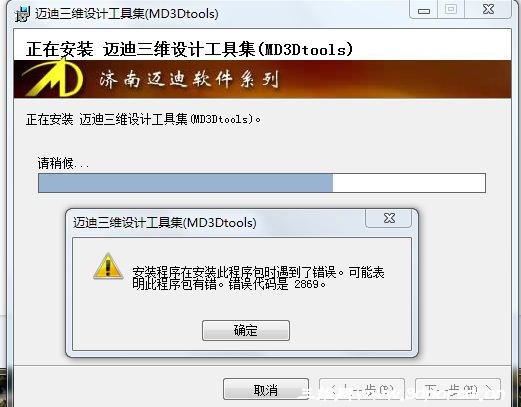The image size is (521, 407).
Task: Close the main installer window
Action: [488, 10]
